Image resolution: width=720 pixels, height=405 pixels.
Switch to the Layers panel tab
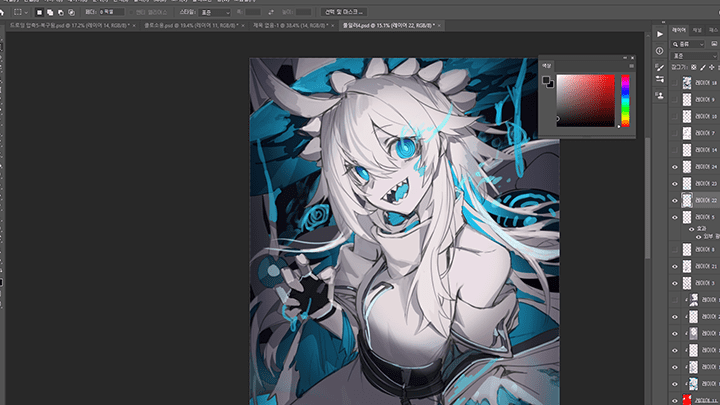point(679,30)
